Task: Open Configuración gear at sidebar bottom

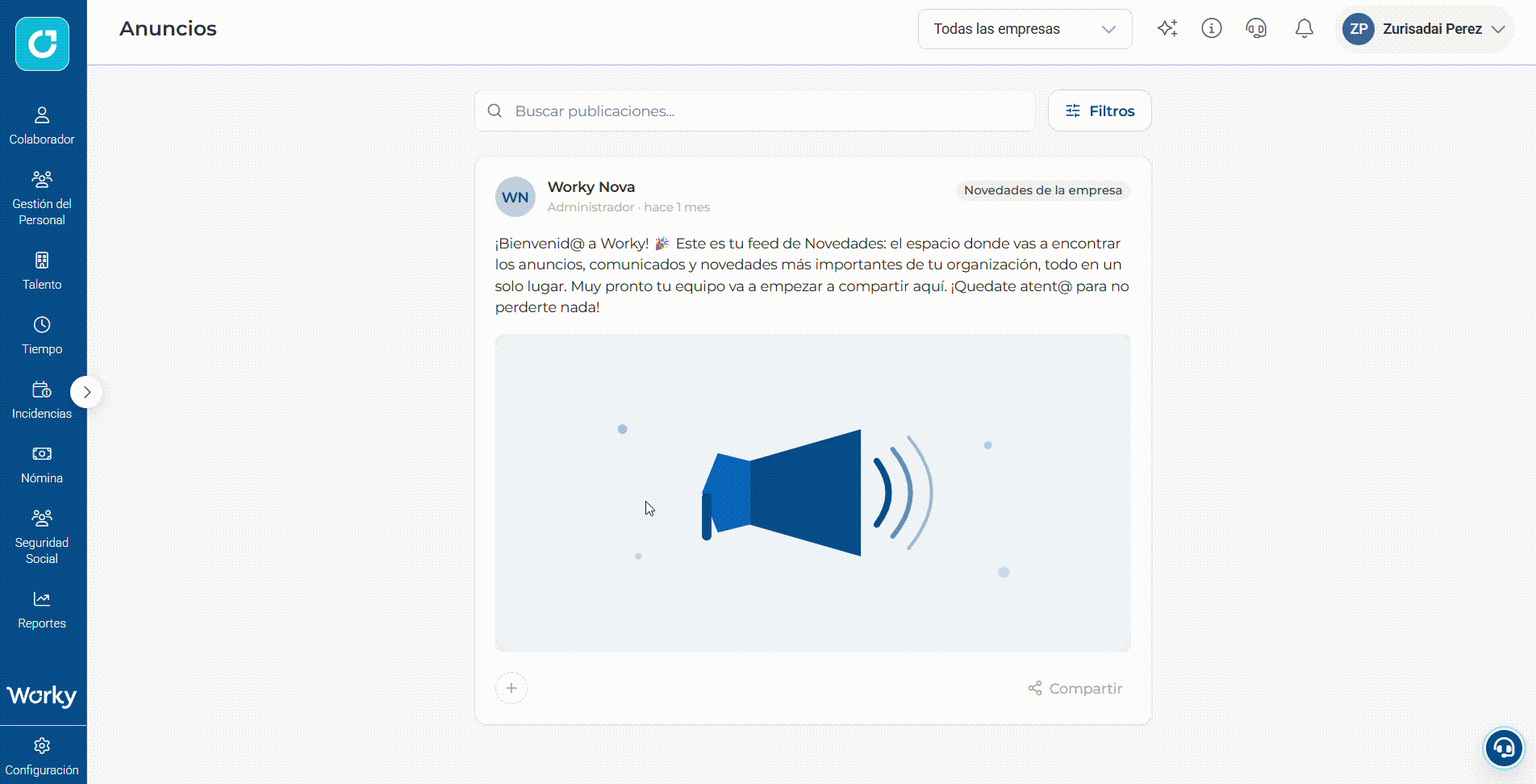Action: click(x=42, y=757)
